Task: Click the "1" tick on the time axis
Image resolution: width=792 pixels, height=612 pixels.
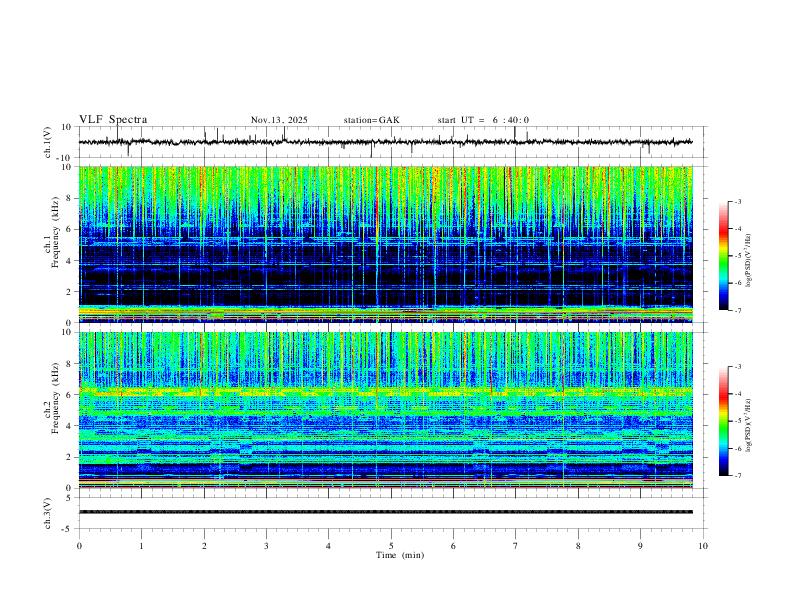Action: 141,546
